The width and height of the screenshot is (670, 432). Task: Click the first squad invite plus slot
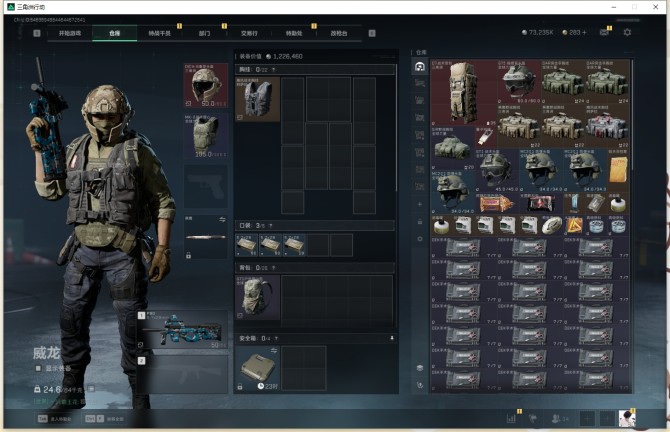tap(588, 419)
